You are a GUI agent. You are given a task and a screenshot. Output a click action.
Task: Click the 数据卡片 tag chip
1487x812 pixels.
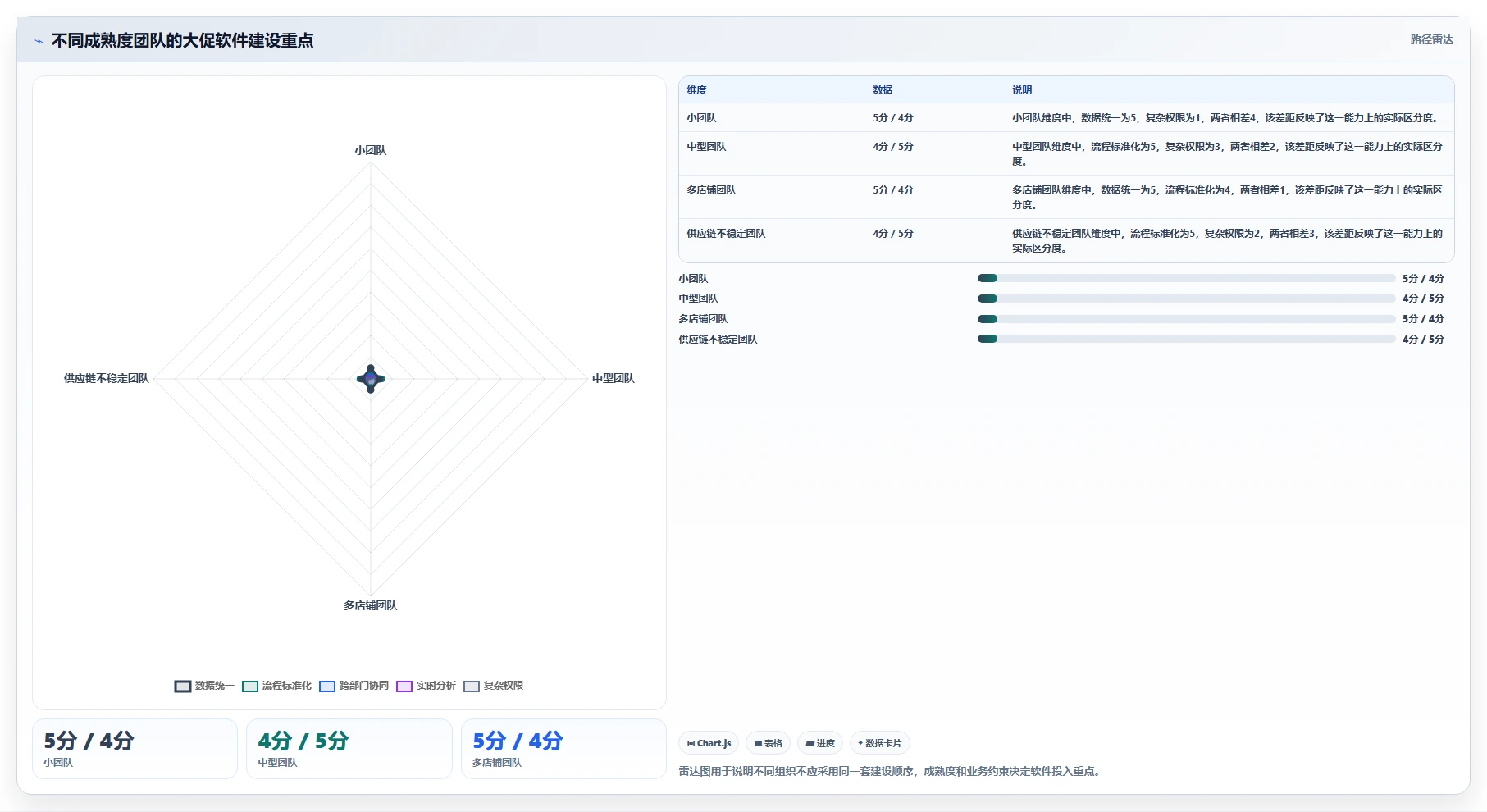tap(879, 743)
